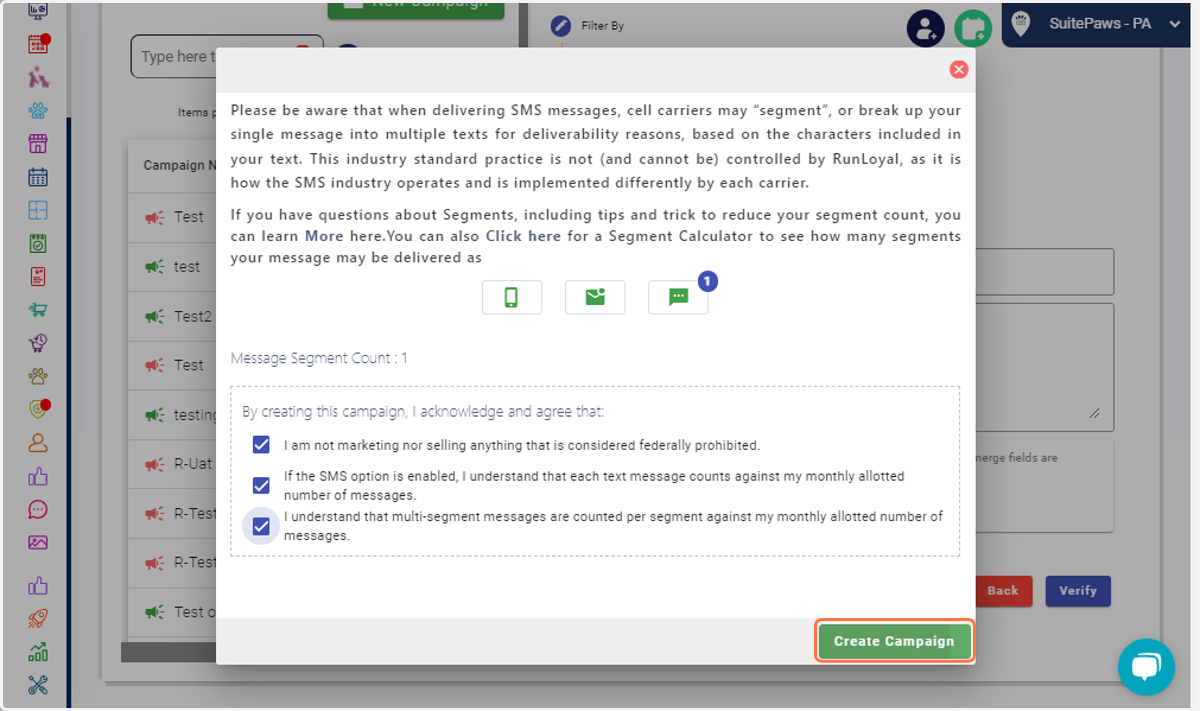Open the light blue grid layout sidebar icon
Viewport: 1200px width, 711px height.
38,210
